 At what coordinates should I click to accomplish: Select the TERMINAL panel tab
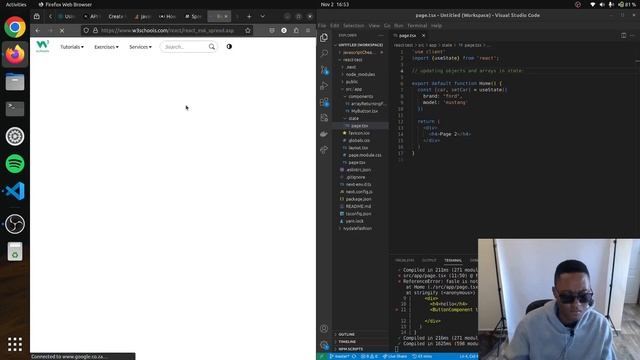(453, 260)
